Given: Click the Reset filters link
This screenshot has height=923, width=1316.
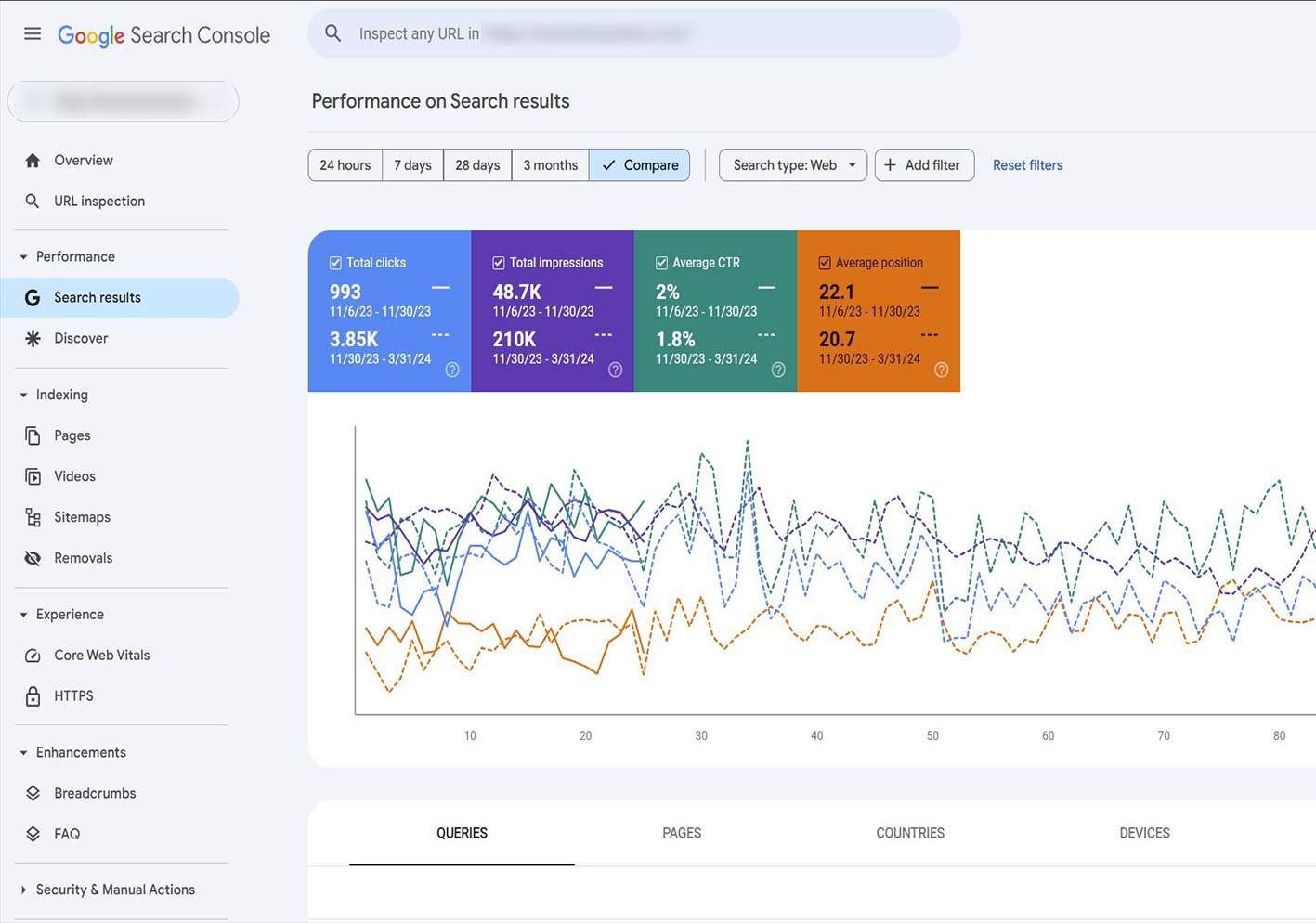Looking at the screenshot, I should (1027, 165).
